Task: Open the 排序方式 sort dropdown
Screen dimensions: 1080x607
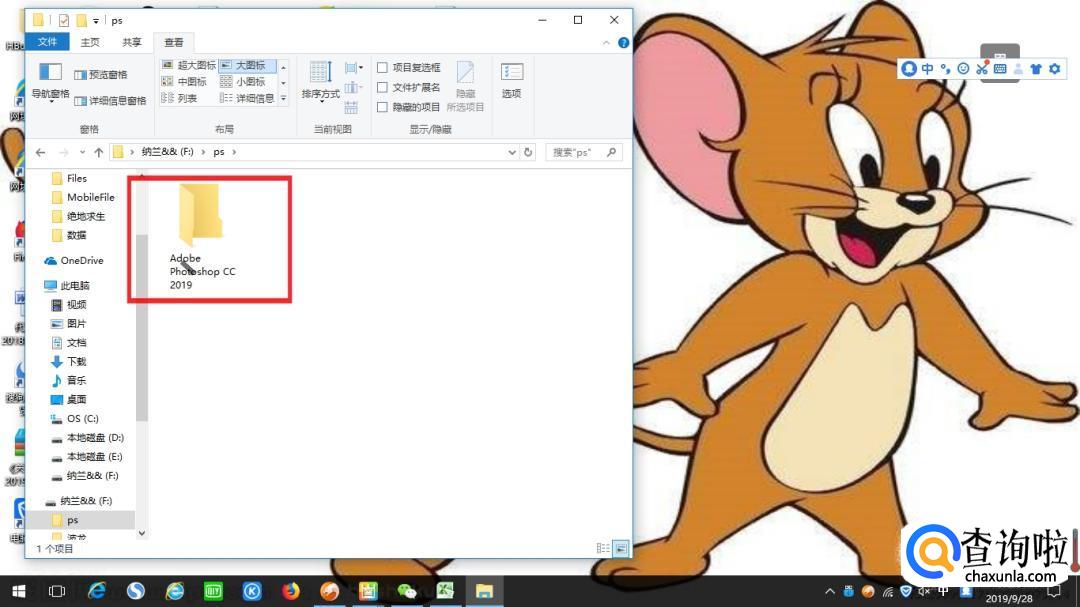Action: click(x=320, y=81)
